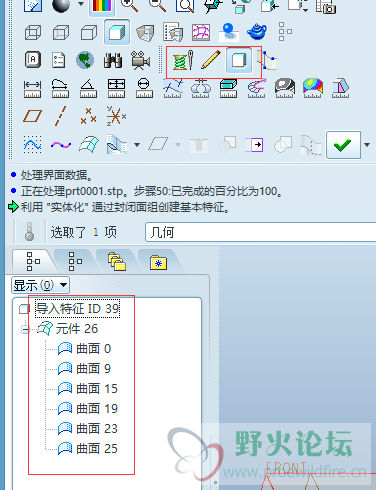The image size is (376, 490).
Task: Click the datum coordinate system tool
Action: click(116, 116)
